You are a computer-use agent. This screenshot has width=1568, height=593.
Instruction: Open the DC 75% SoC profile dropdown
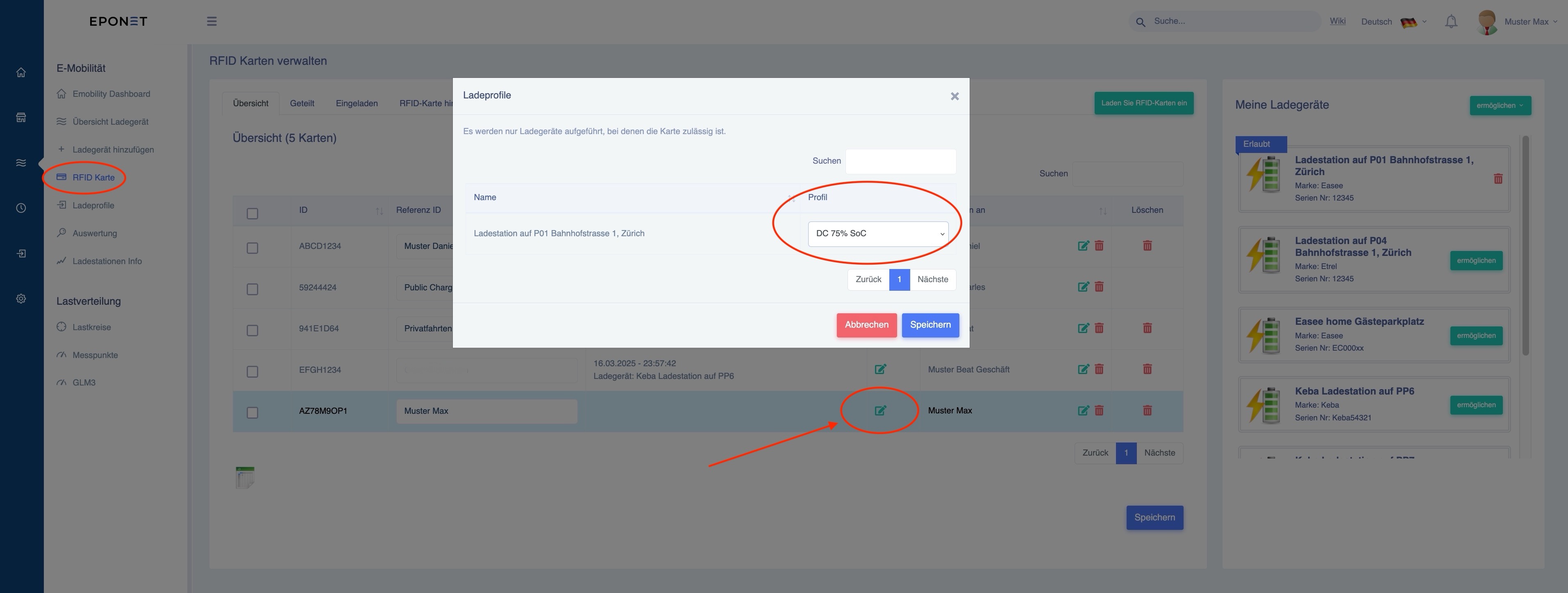click(878, 234)
